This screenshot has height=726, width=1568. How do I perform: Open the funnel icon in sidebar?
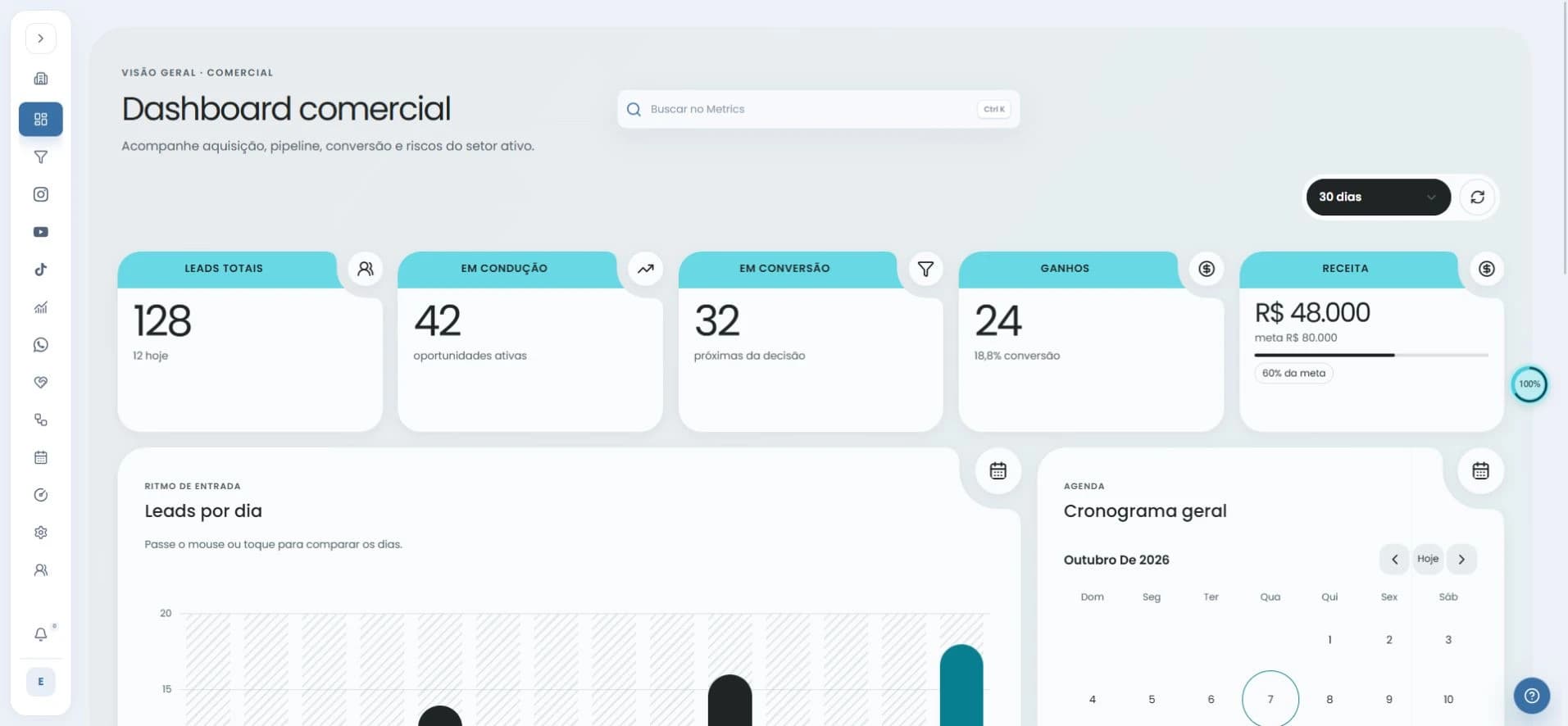click(x=41, y=157)
